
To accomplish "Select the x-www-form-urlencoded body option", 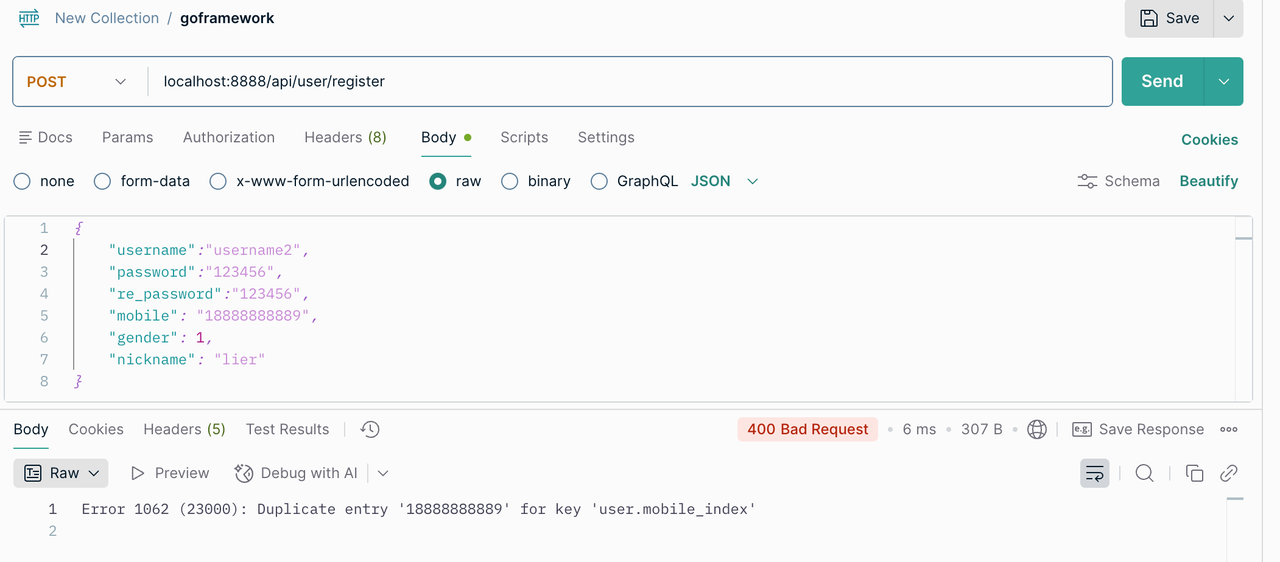I will point(218,181).
